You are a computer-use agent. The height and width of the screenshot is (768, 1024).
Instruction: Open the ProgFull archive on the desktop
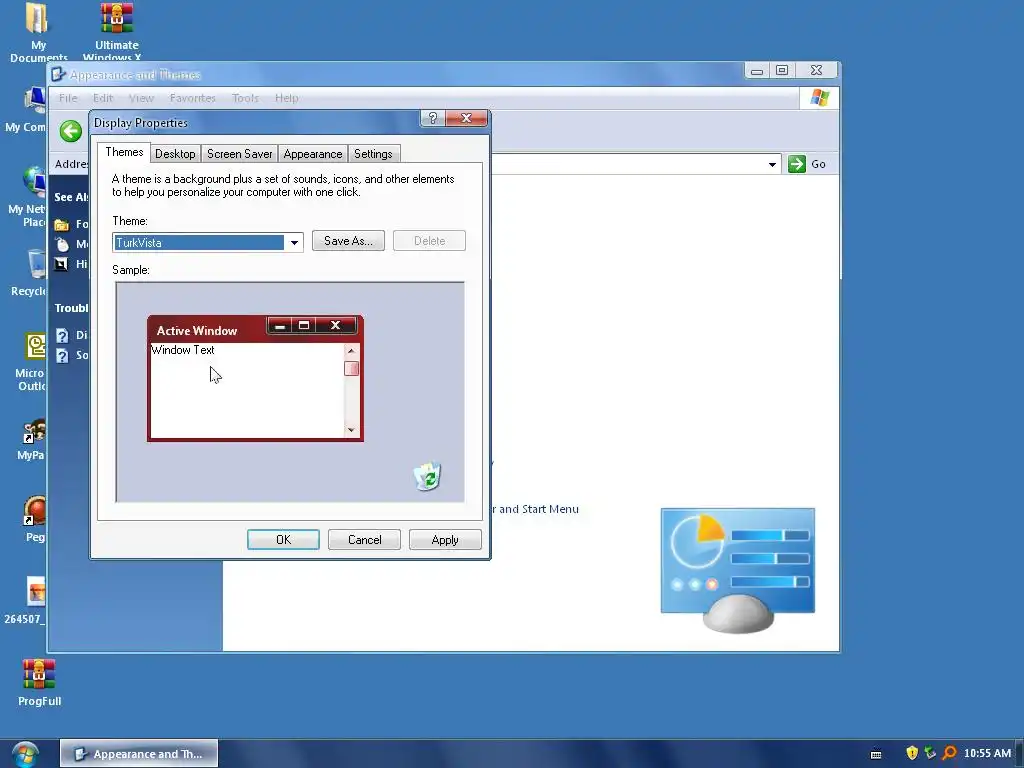click(x=39, y=682)
